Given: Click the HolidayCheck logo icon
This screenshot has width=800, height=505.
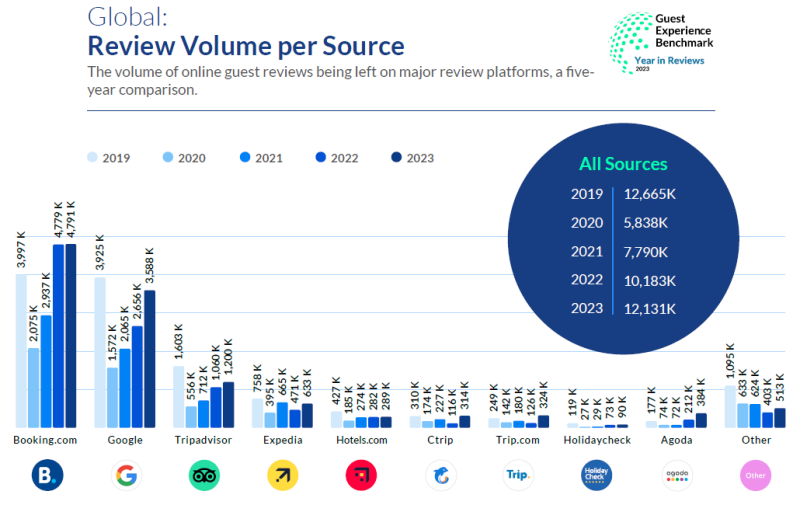Looking at the screenshot, I should tap(596, 475).
